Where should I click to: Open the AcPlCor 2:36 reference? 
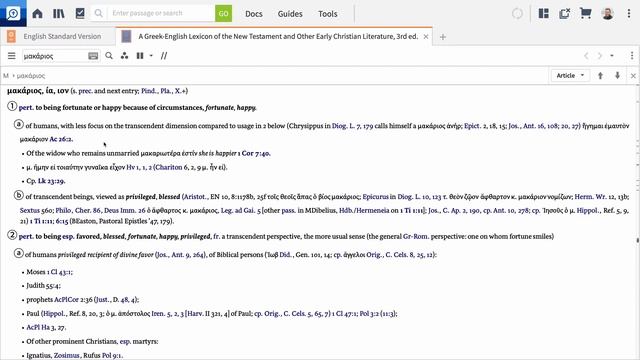click(73, 300)
